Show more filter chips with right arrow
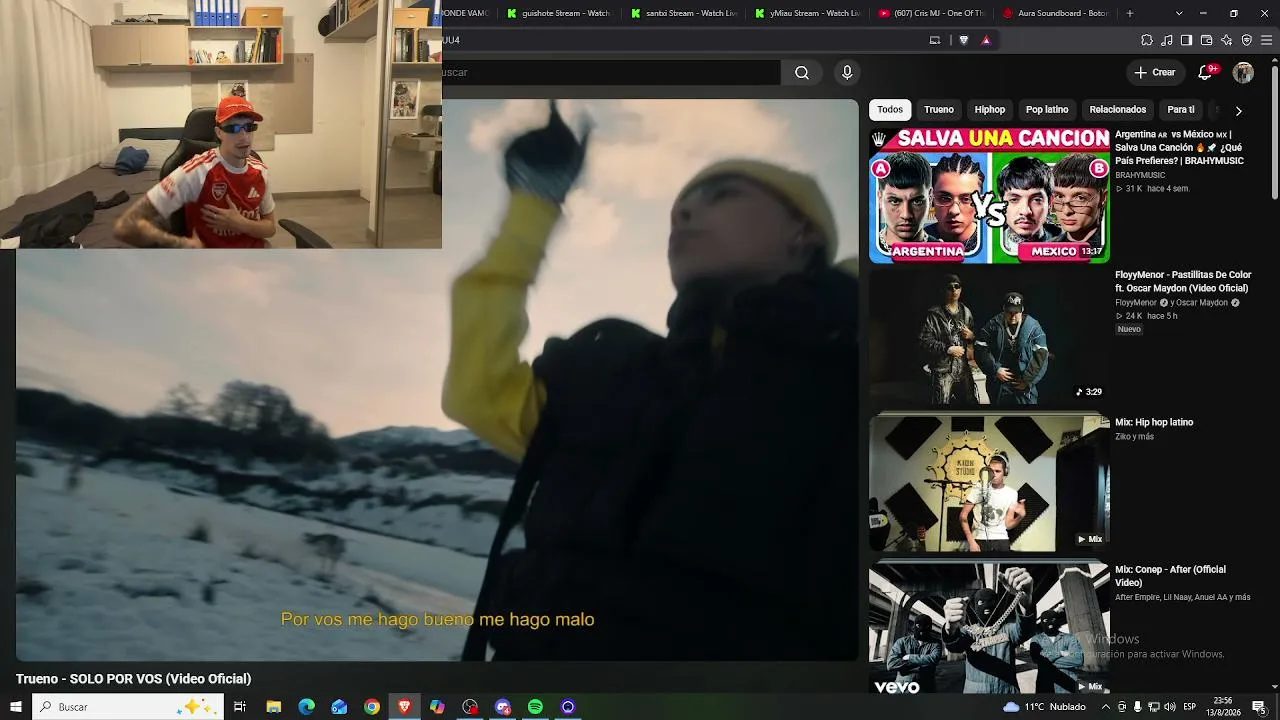The width and height of the screenshot is (1280, 720). tap(1238, 110)
